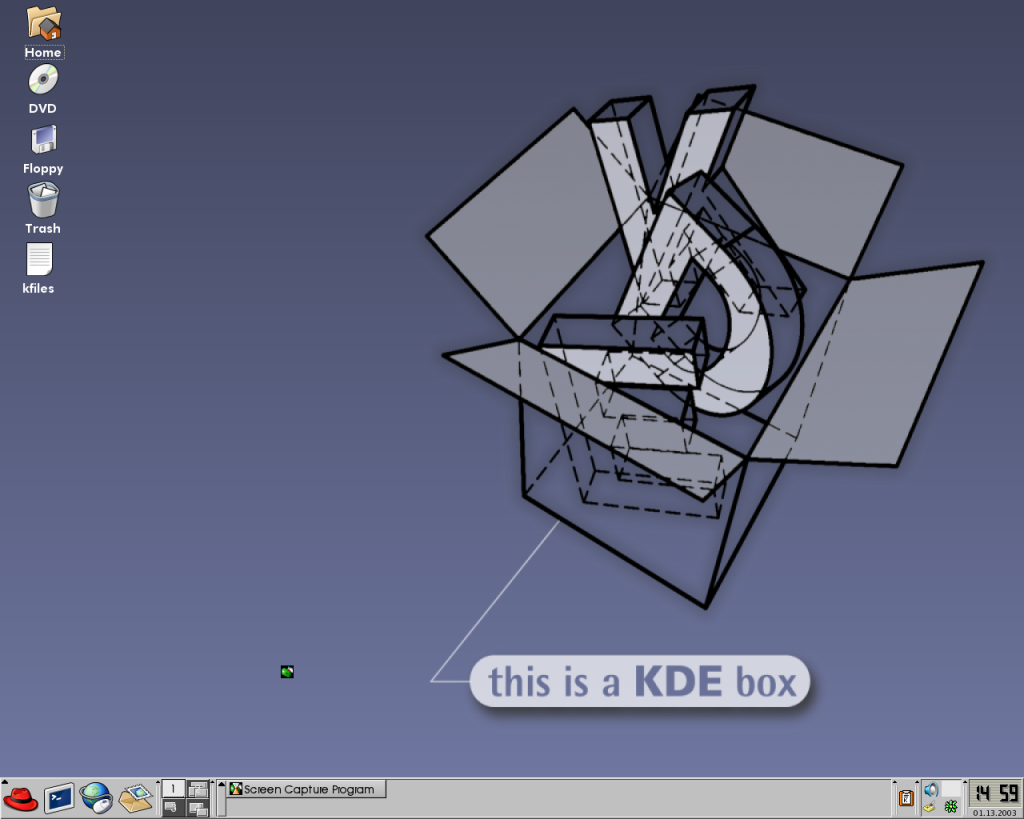The width and height of the screenshot is (1024, 819).
Task: Switch to virtual desktop 1 in pager
Action: (x=173, y=788)
